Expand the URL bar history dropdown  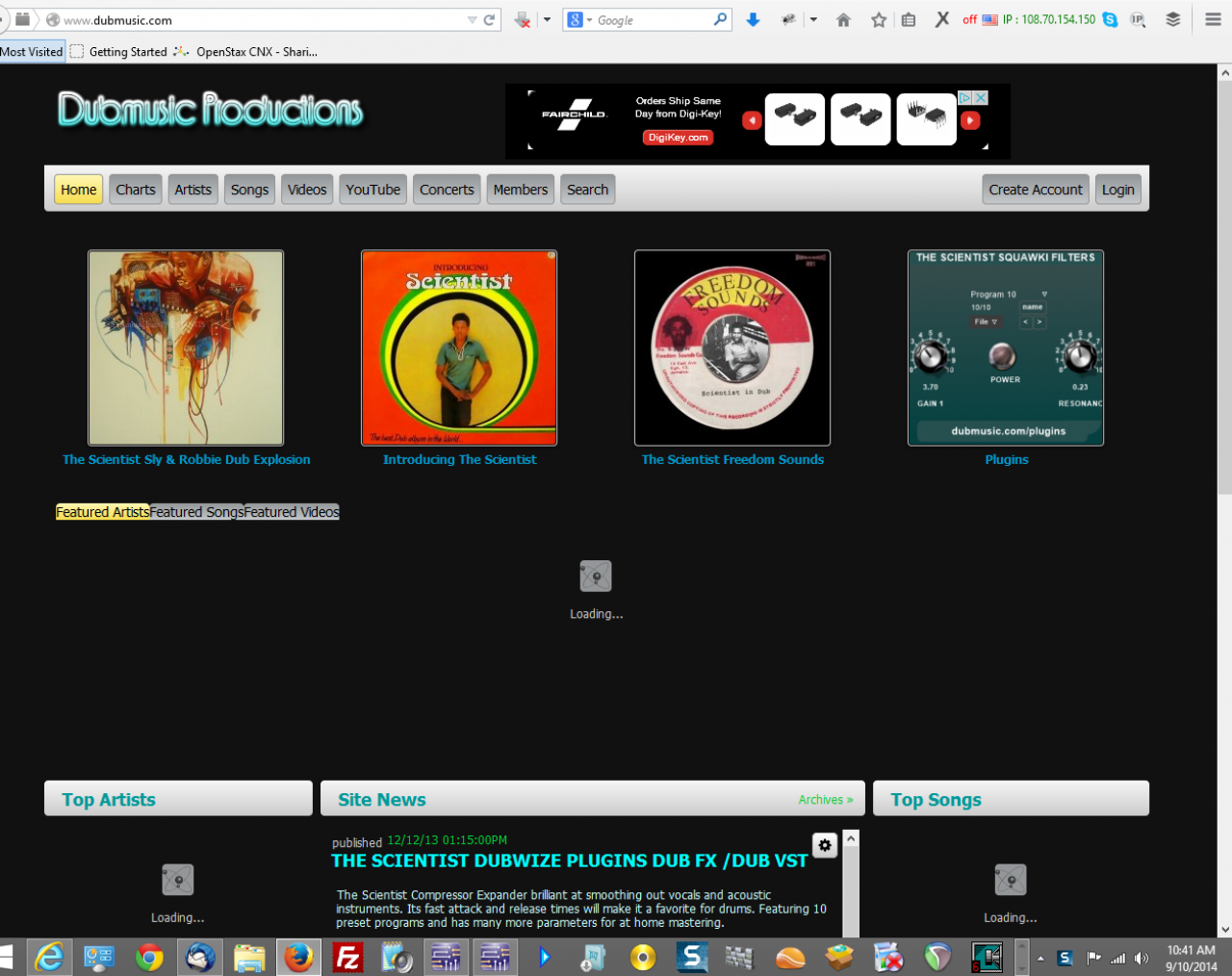[472, 19]
